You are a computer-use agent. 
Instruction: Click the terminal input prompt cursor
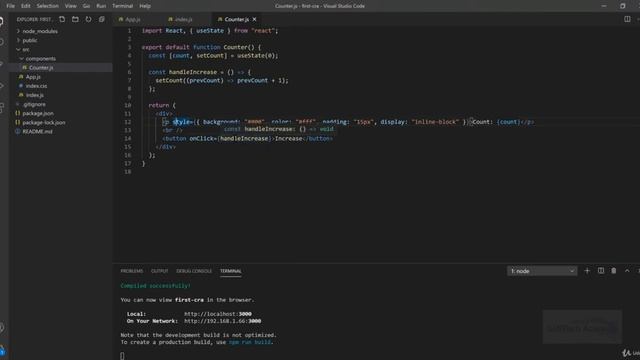(122, 356)
